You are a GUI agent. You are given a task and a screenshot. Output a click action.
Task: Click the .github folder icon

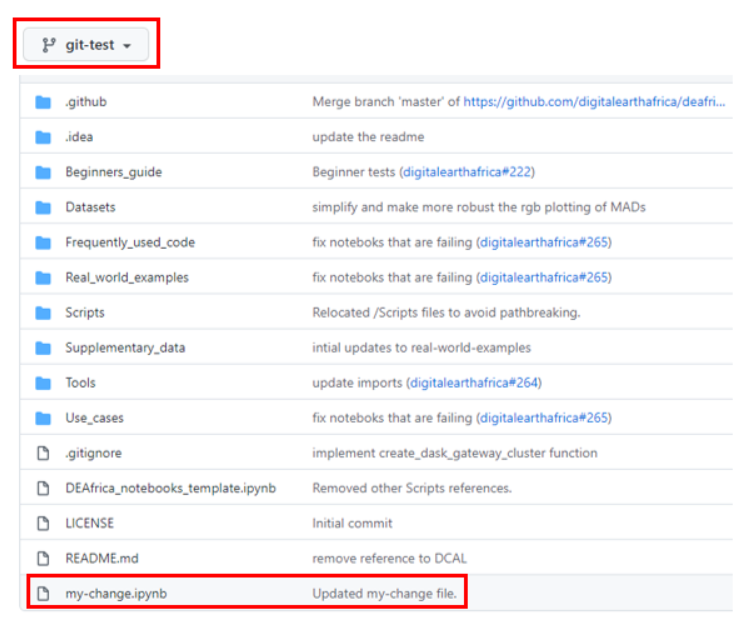43,102
